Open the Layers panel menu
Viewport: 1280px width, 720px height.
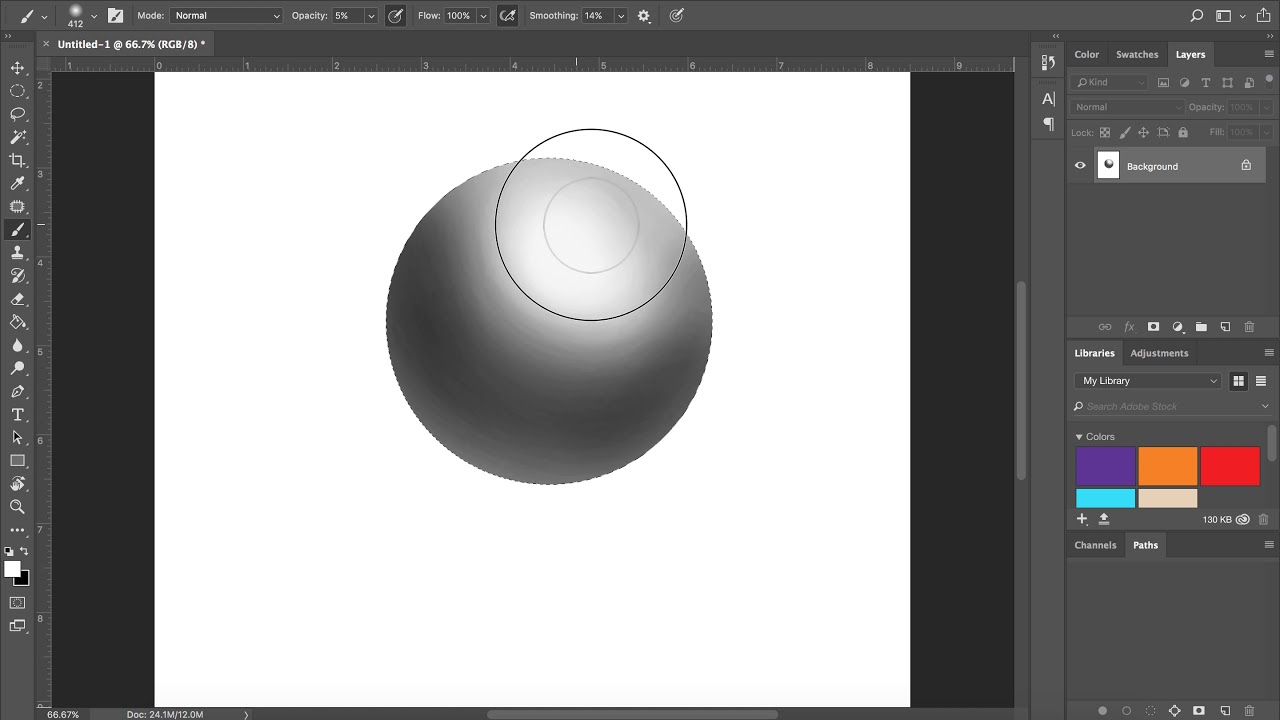coord(1269,55)
